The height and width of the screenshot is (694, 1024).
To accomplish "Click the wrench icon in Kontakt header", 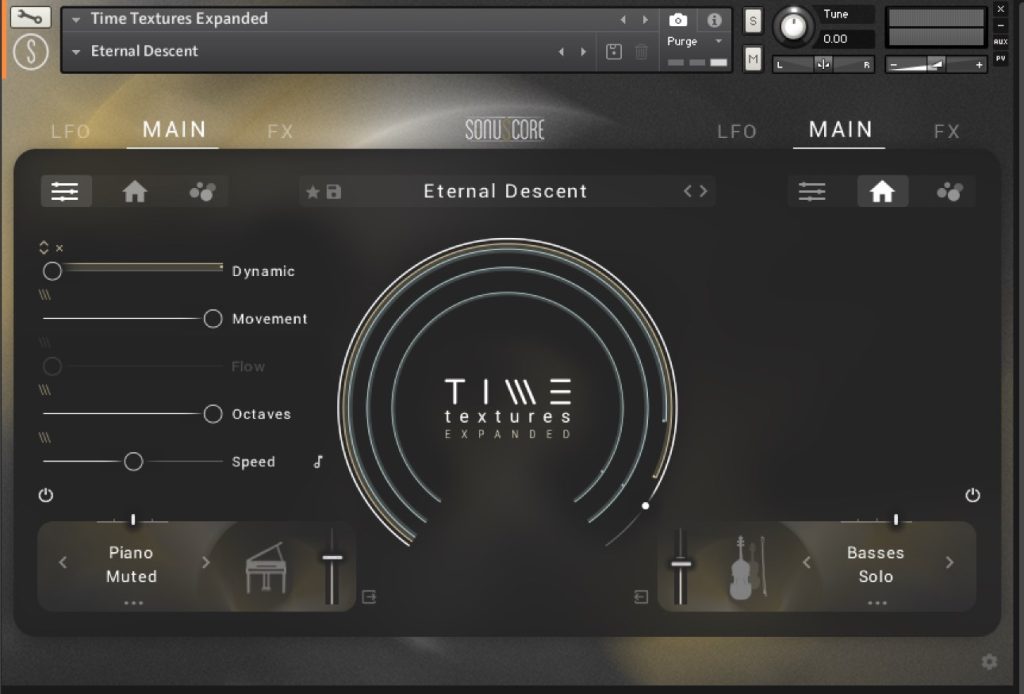I will (32, 17).
